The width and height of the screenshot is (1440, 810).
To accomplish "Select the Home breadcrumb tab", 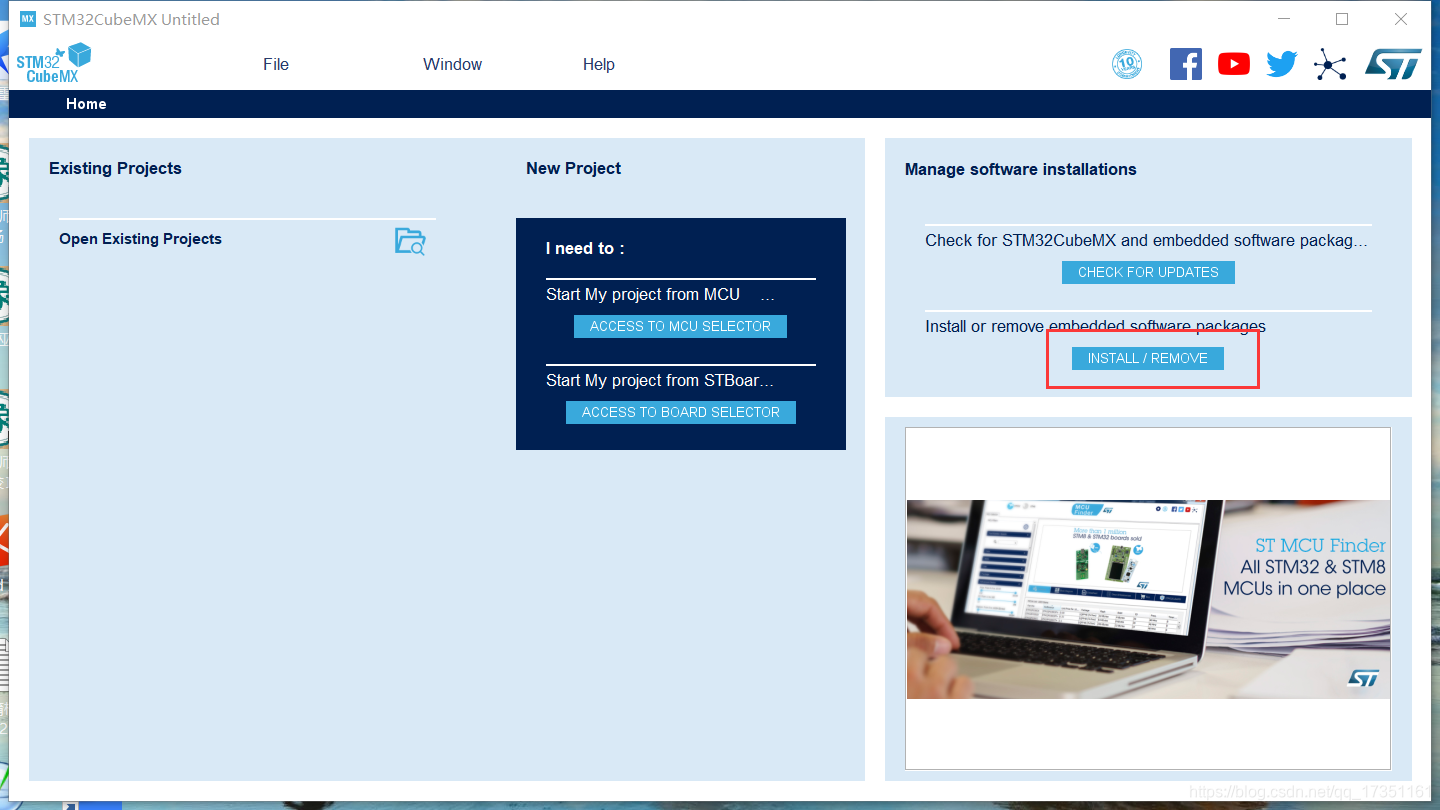I will 86,104.
